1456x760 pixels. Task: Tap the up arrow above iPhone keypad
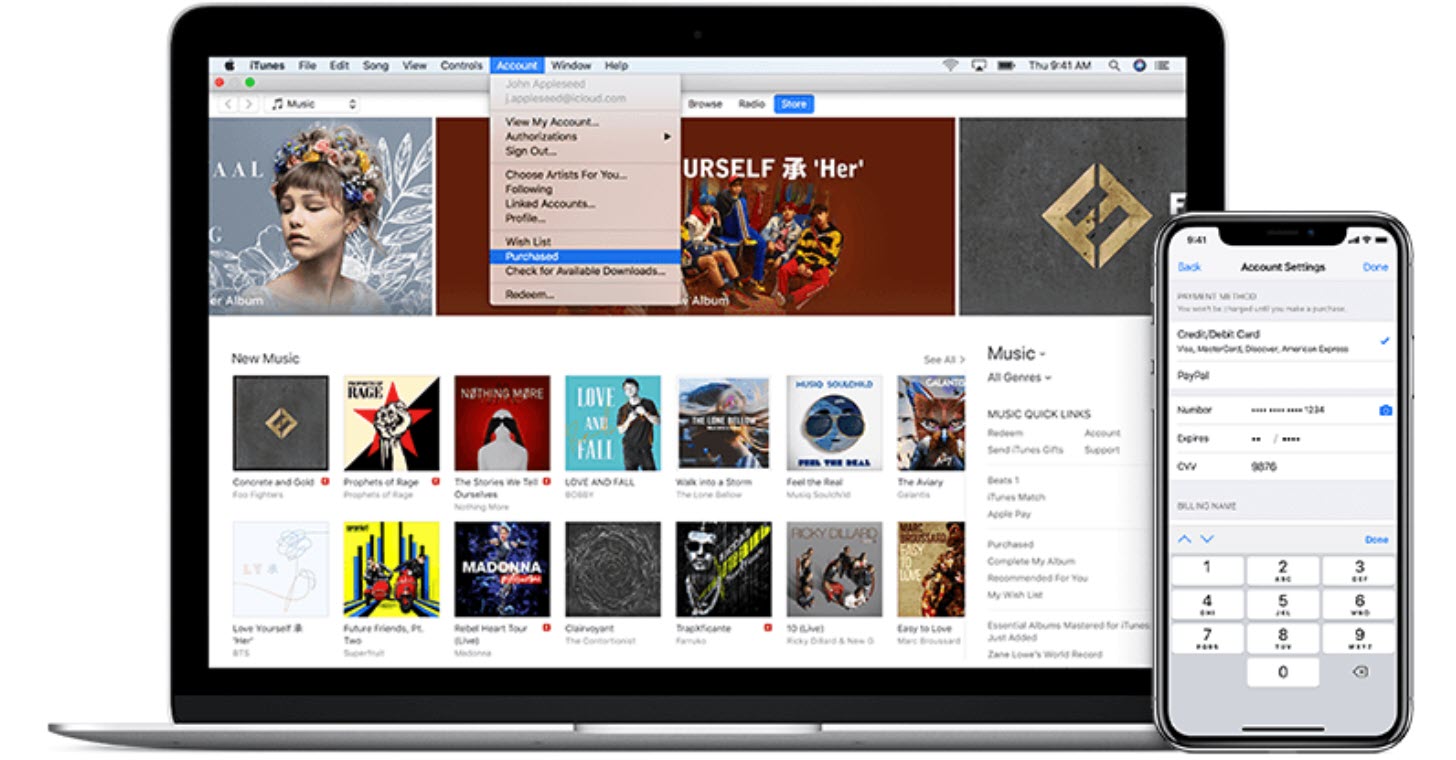[x=1185, y=539]
